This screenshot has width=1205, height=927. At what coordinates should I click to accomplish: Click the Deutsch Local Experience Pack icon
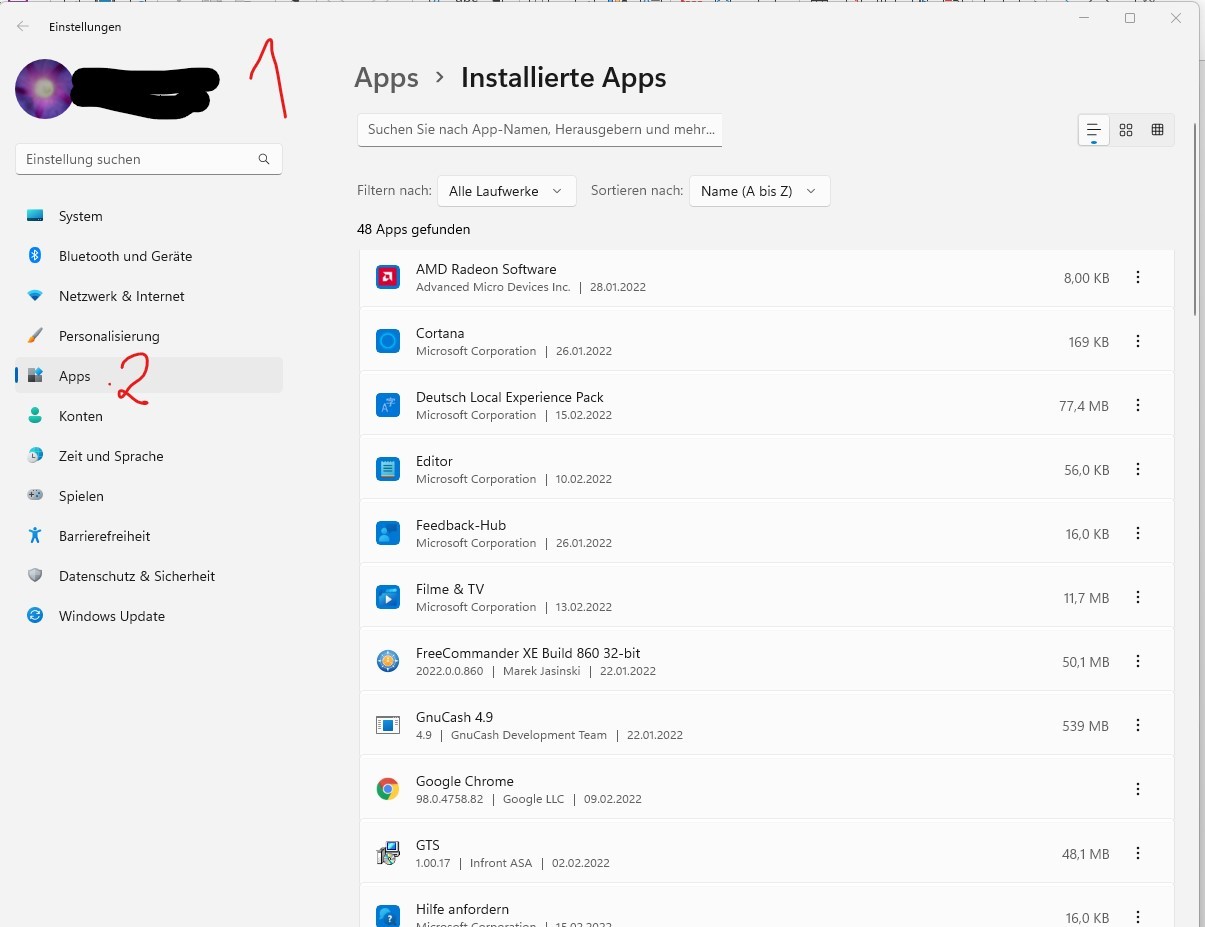point(388,405)
